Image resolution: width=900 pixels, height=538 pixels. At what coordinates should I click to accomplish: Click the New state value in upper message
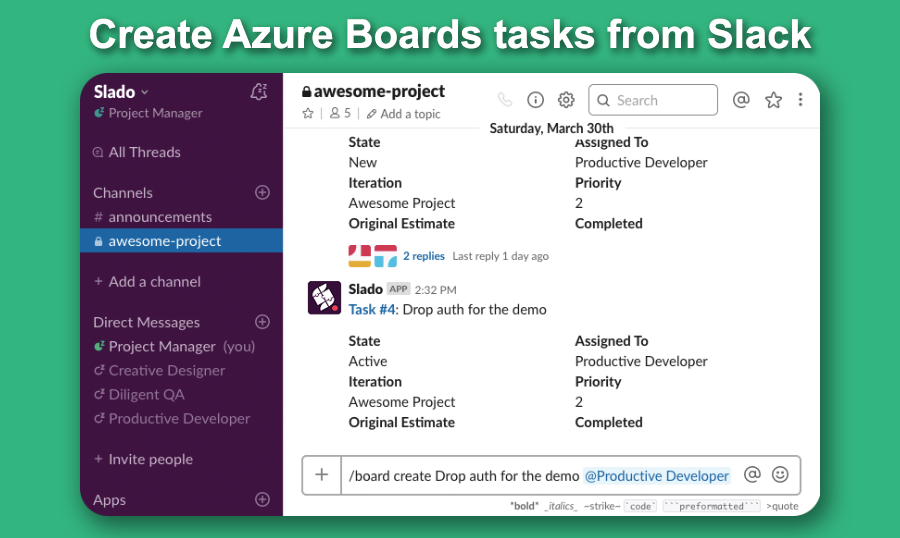tap(363, 162)
